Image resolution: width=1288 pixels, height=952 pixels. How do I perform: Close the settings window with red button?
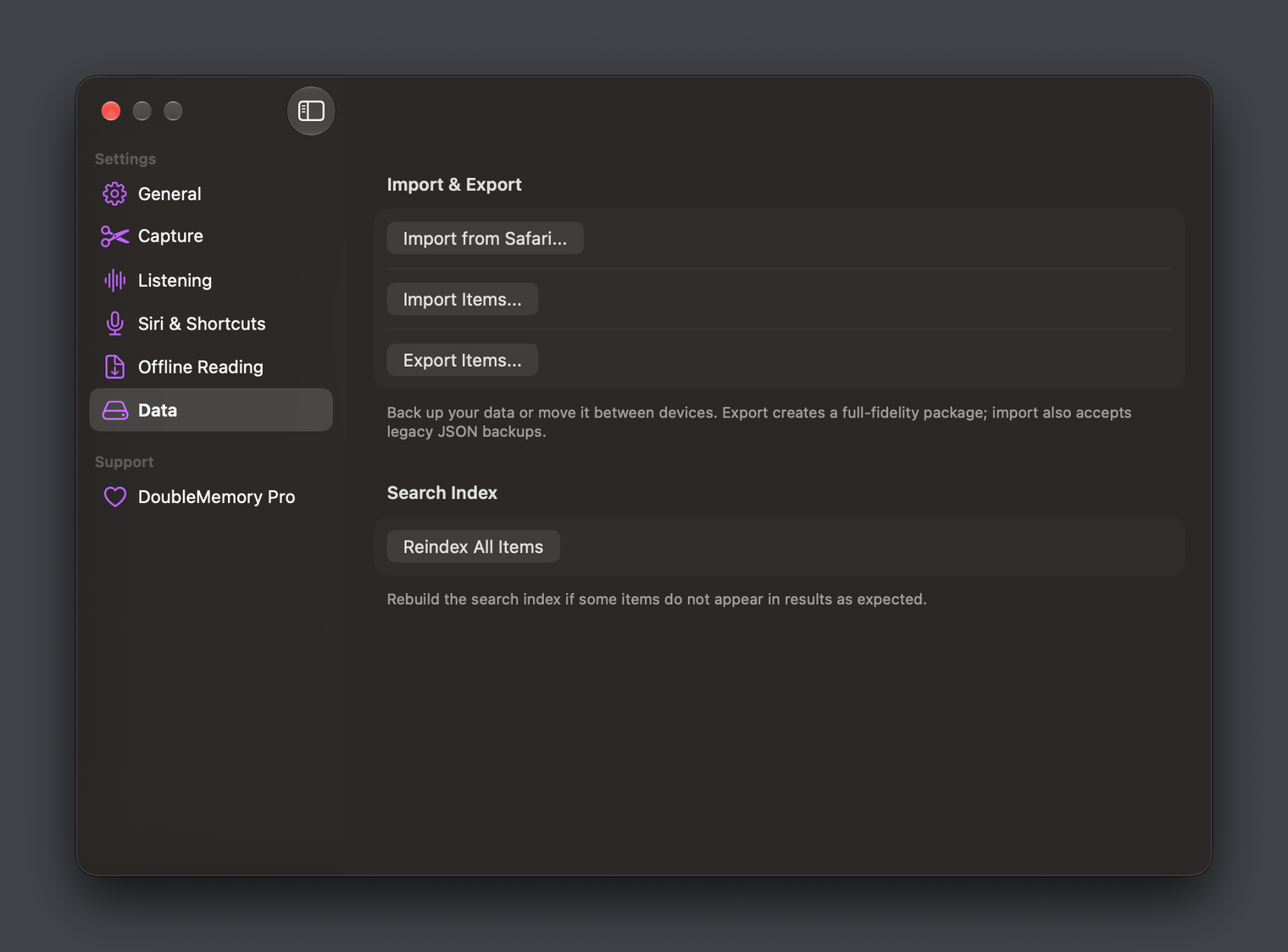tap(111, 111)
